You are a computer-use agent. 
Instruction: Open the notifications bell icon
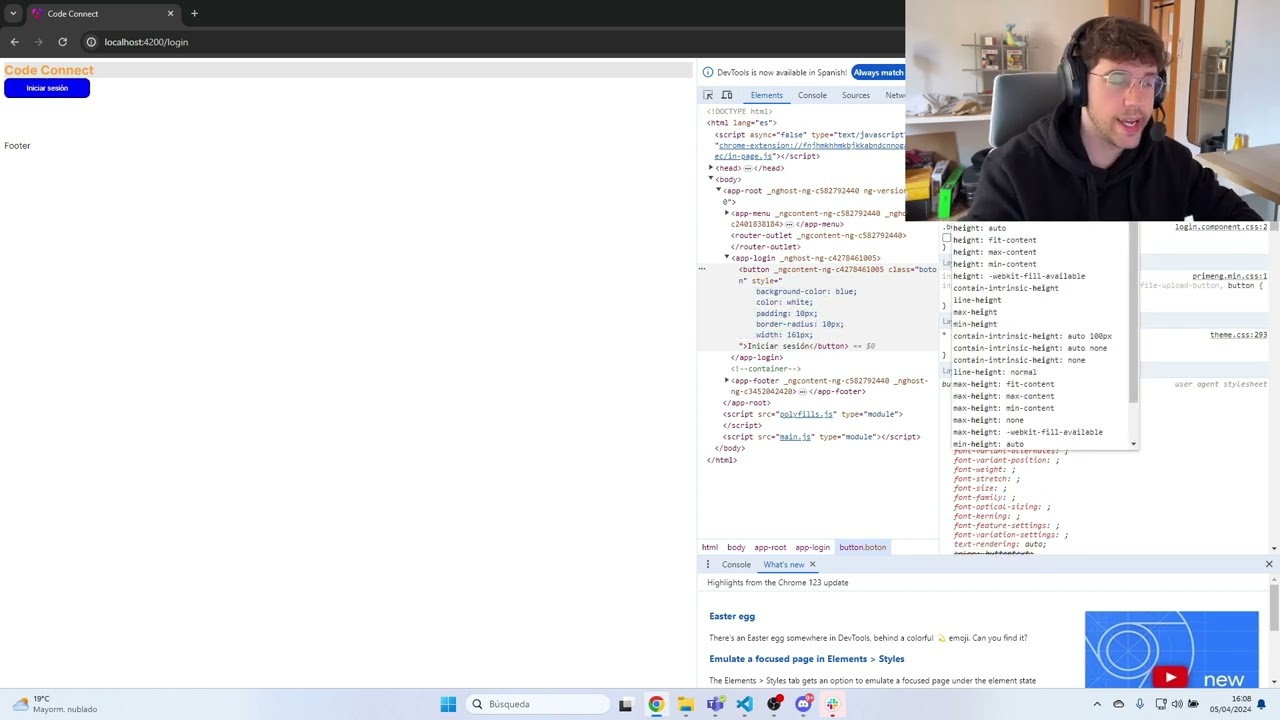(x=1261, y=704)
